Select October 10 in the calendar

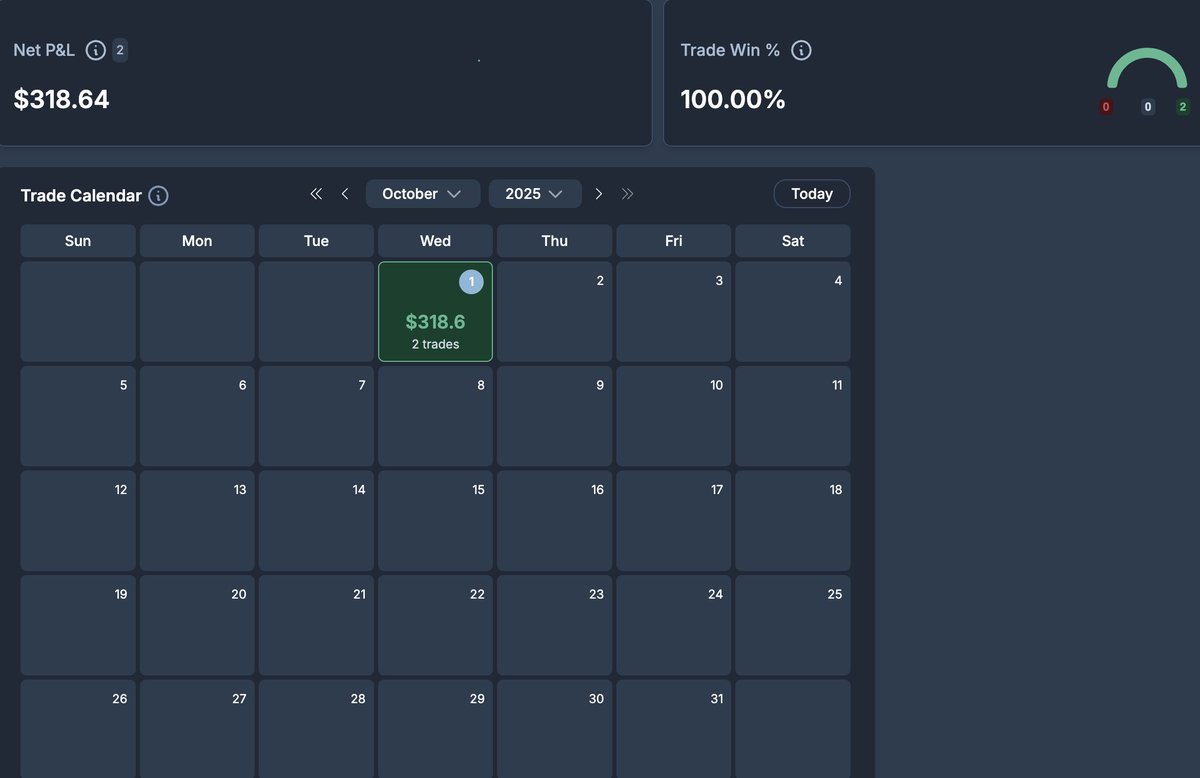[x=673, y=416]
